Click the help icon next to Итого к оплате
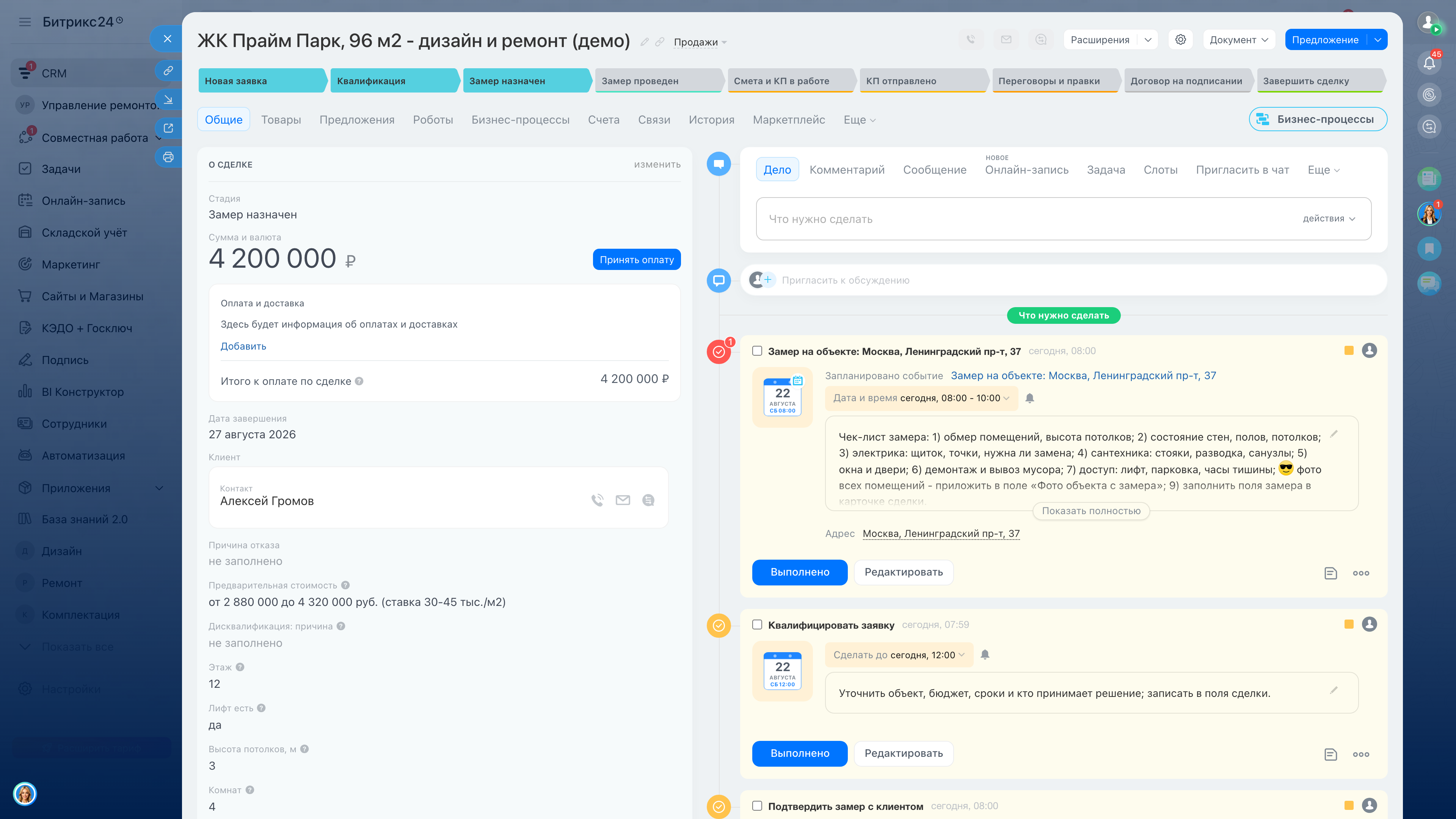This screenshot has height=819, width=1456. click(x=359, y=381)
